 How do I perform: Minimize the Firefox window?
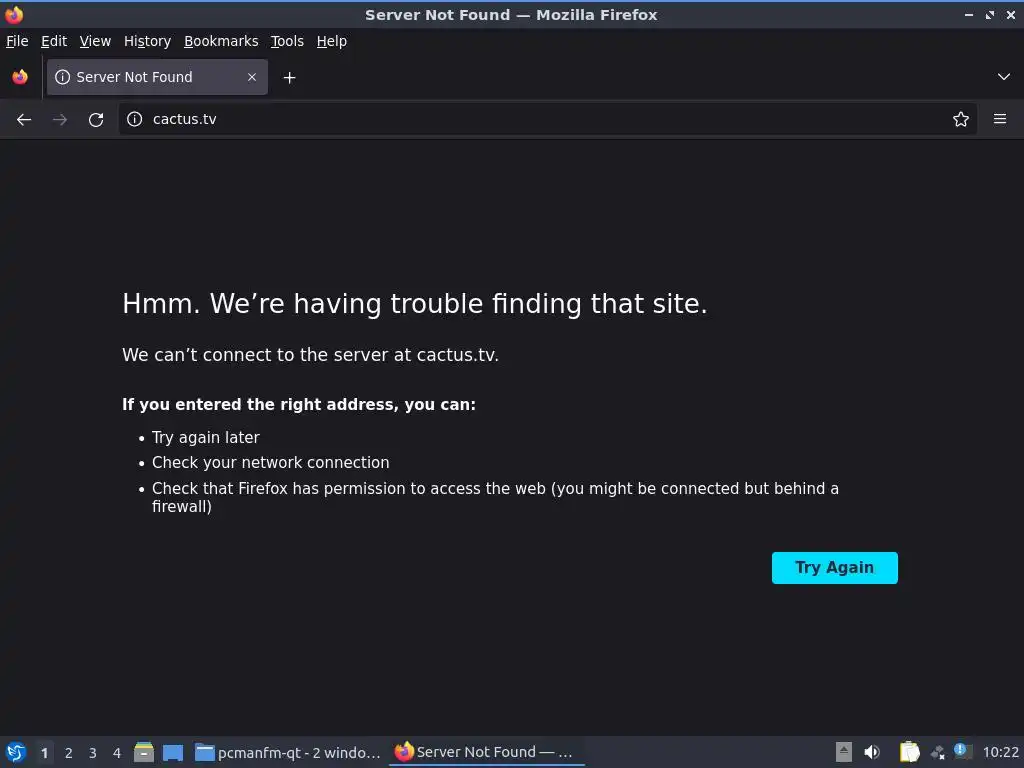pyautogui.click(x=968, y=14)
